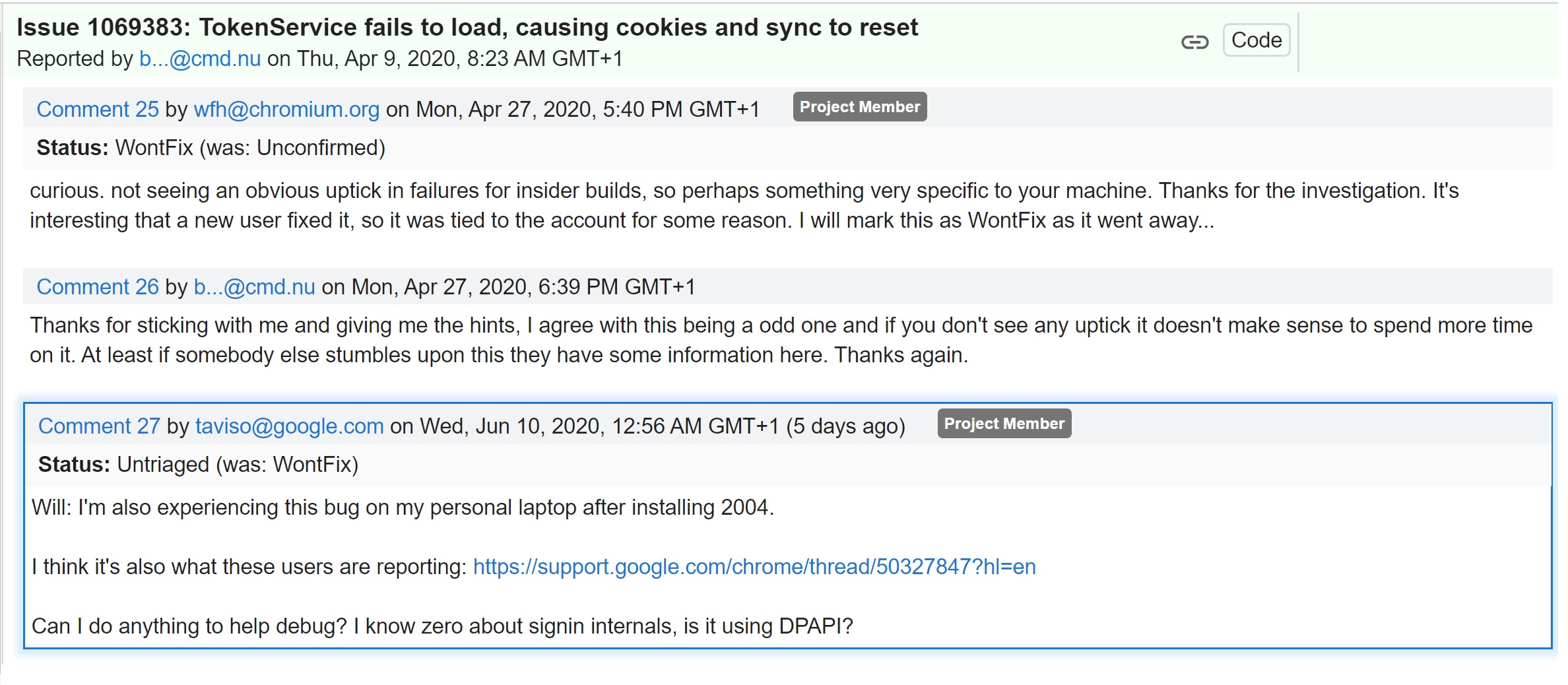
Task: Open the Comment 27 permalink
Action: [99, 426]
